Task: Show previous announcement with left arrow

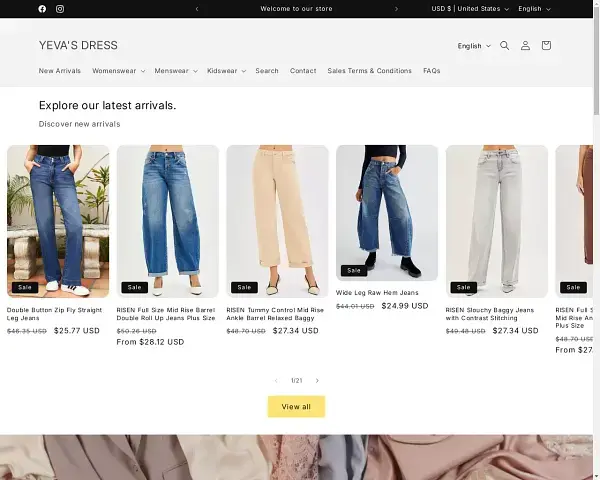Action: coord(197,9)
